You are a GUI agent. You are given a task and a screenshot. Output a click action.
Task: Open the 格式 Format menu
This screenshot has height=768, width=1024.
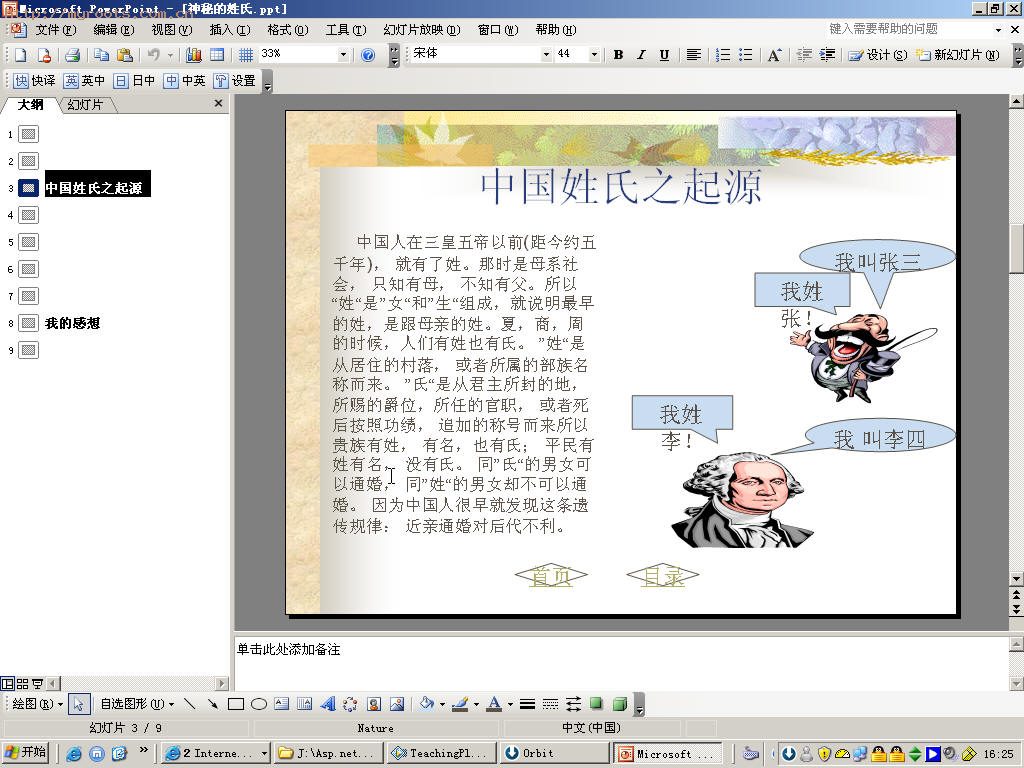288,29
